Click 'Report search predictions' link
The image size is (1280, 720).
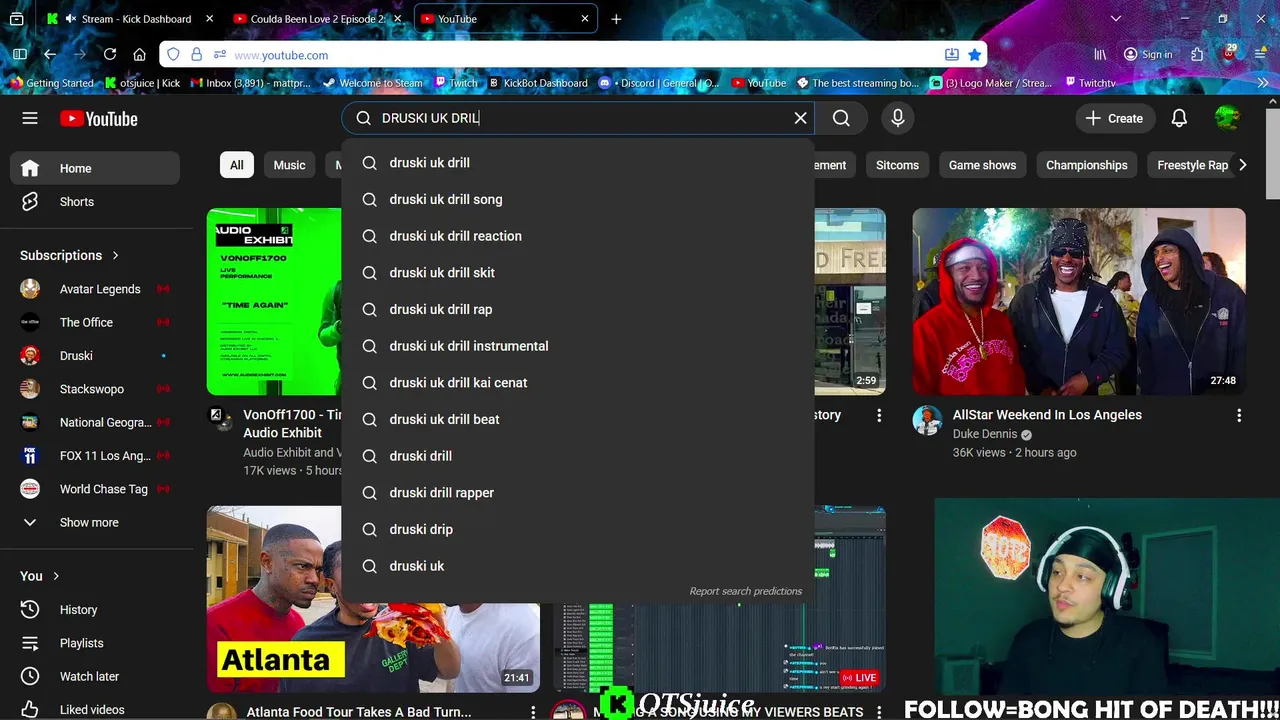tap(745, 591)
